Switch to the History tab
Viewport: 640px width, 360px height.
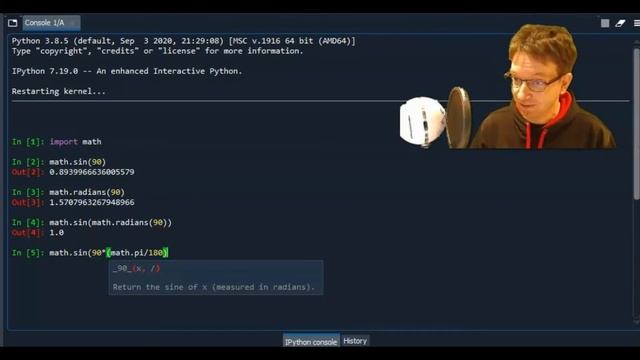(355, 341)
